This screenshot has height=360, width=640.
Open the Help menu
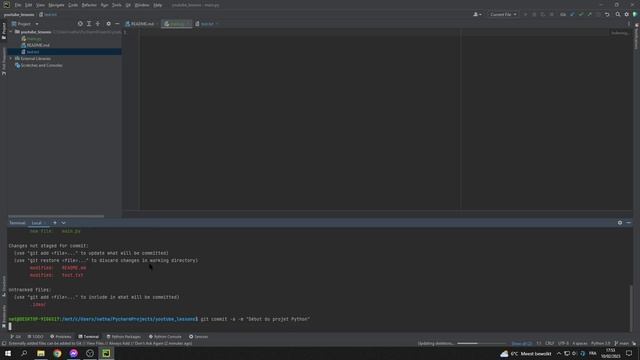[x=158, y=5]
